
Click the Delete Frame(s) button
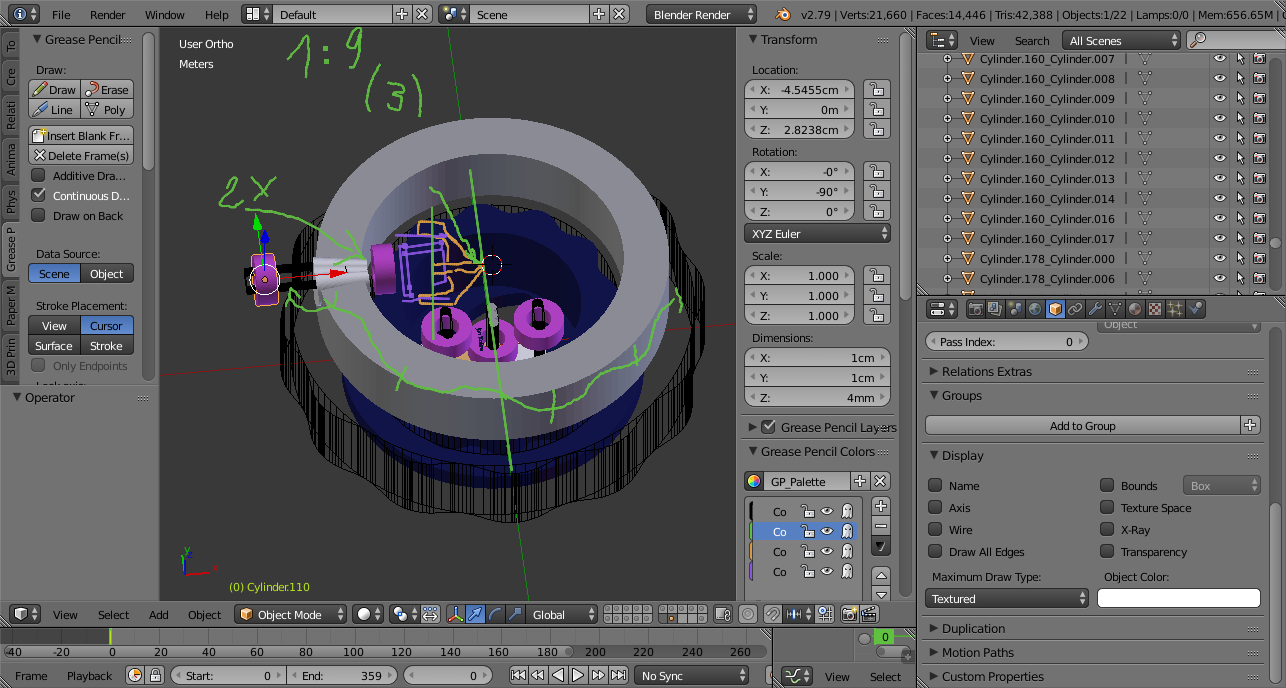[x=81, y=155]
